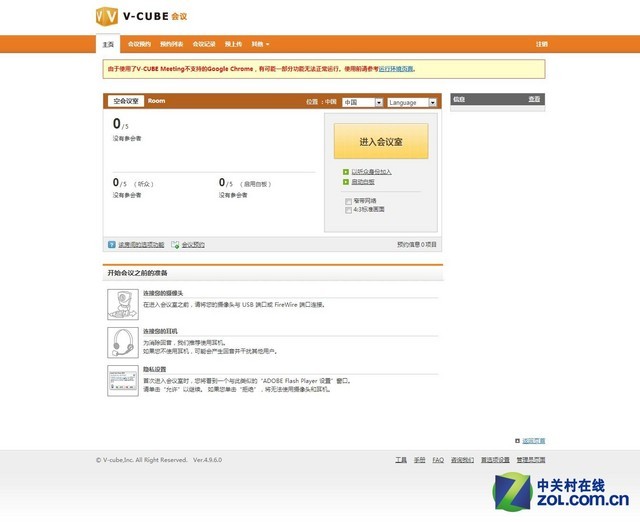Image resolution: width=640 pixels, height=522 pixels.
Task: Click the blue help icon below room stats
Action: (112, 244)
